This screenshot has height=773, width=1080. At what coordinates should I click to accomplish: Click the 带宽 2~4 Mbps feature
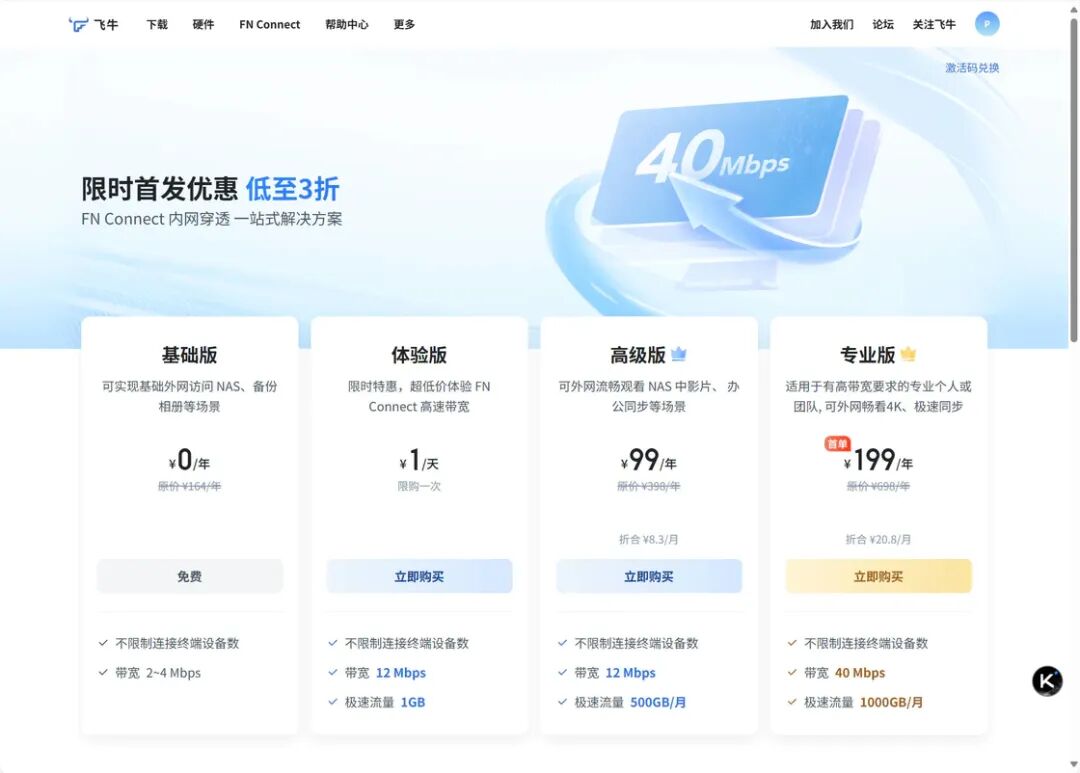(x=158, y=672)
